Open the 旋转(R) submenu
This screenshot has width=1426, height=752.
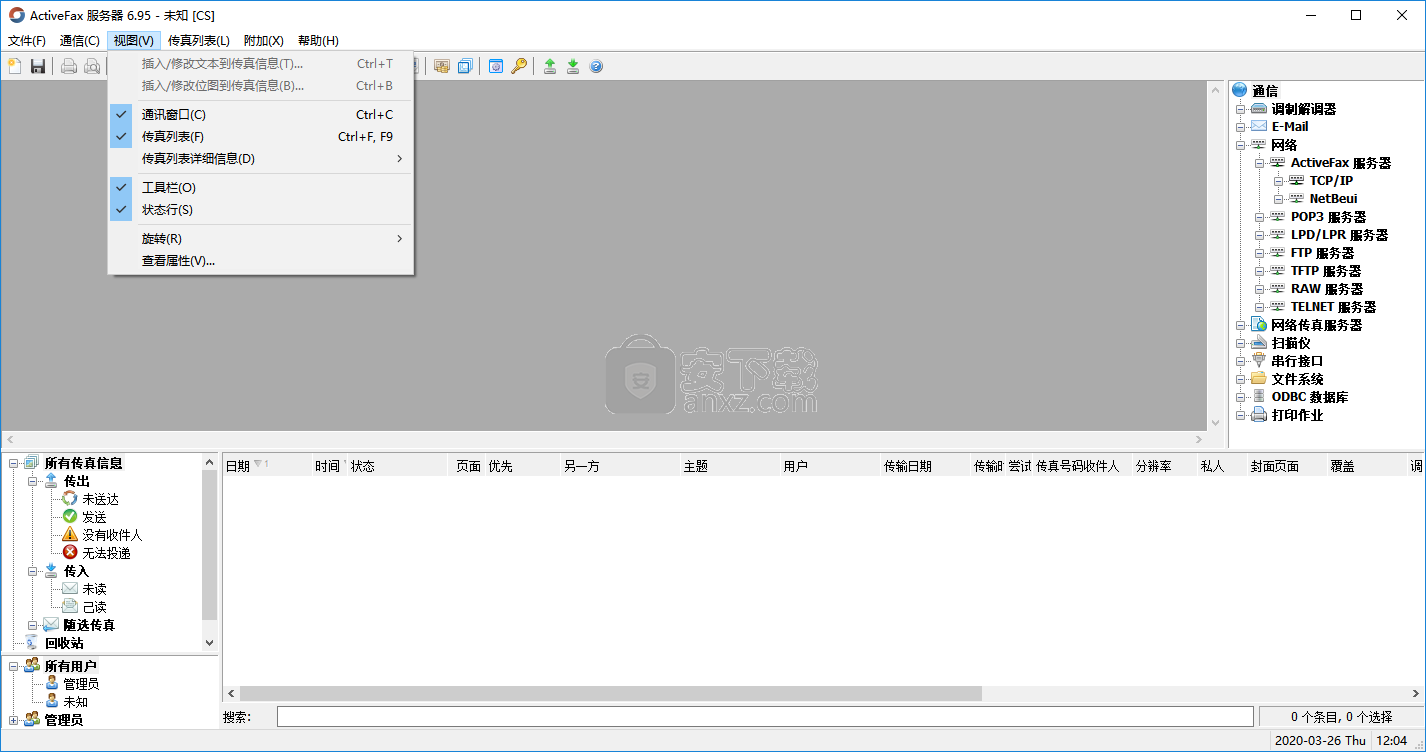(x=261, y=238)
